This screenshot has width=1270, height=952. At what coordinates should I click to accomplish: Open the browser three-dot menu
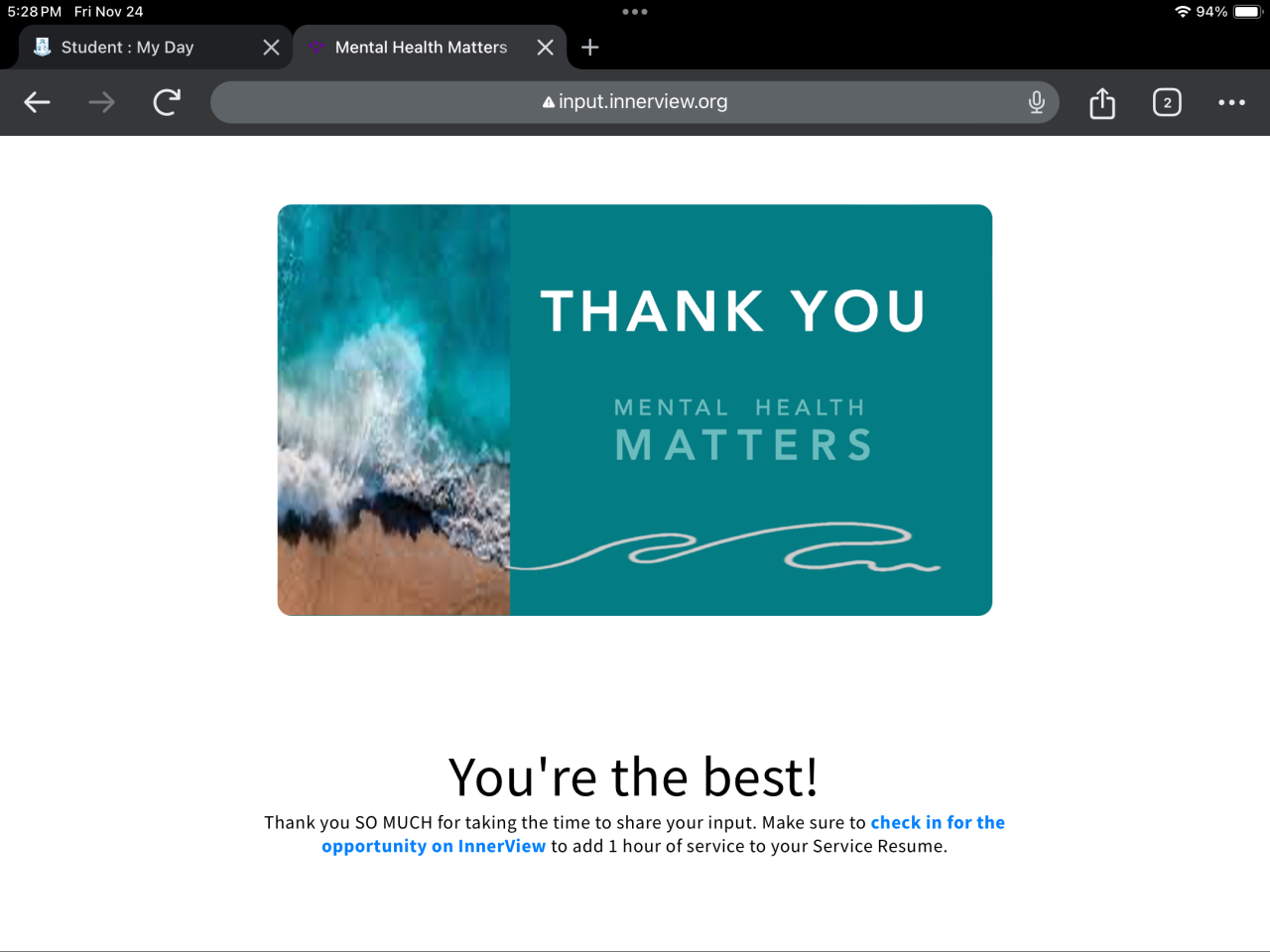pos(1231,102)
